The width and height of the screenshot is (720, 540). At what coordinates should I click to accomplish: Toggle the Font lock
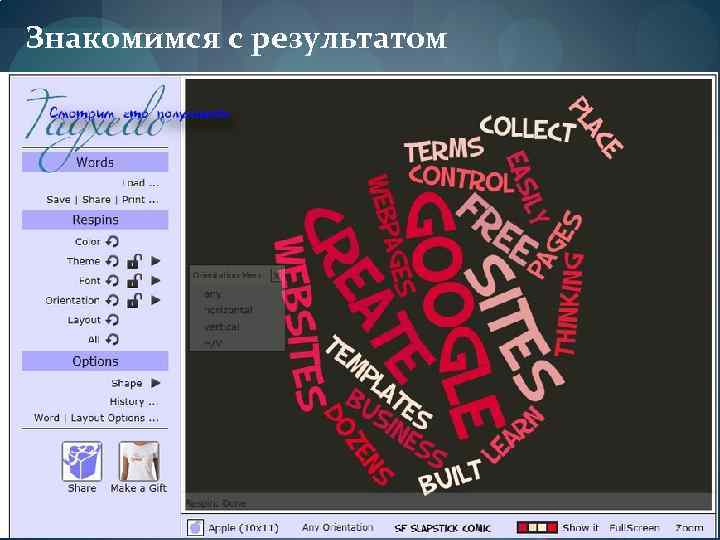click(x=134, y=281)
